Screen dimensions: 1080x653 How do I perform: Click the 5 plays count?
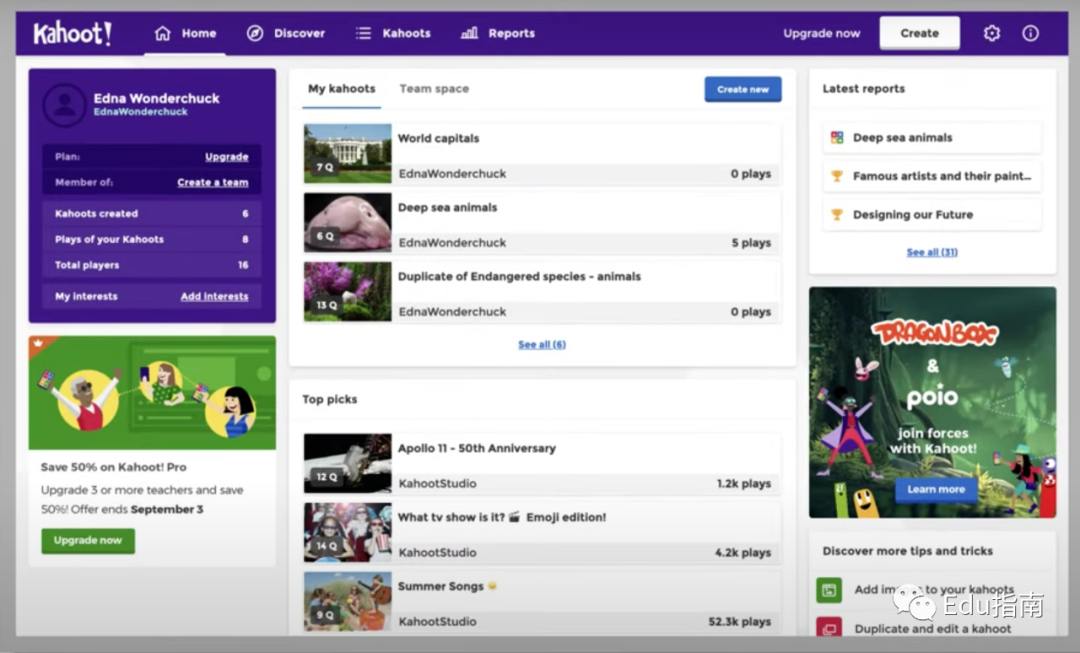click(751, 242)
